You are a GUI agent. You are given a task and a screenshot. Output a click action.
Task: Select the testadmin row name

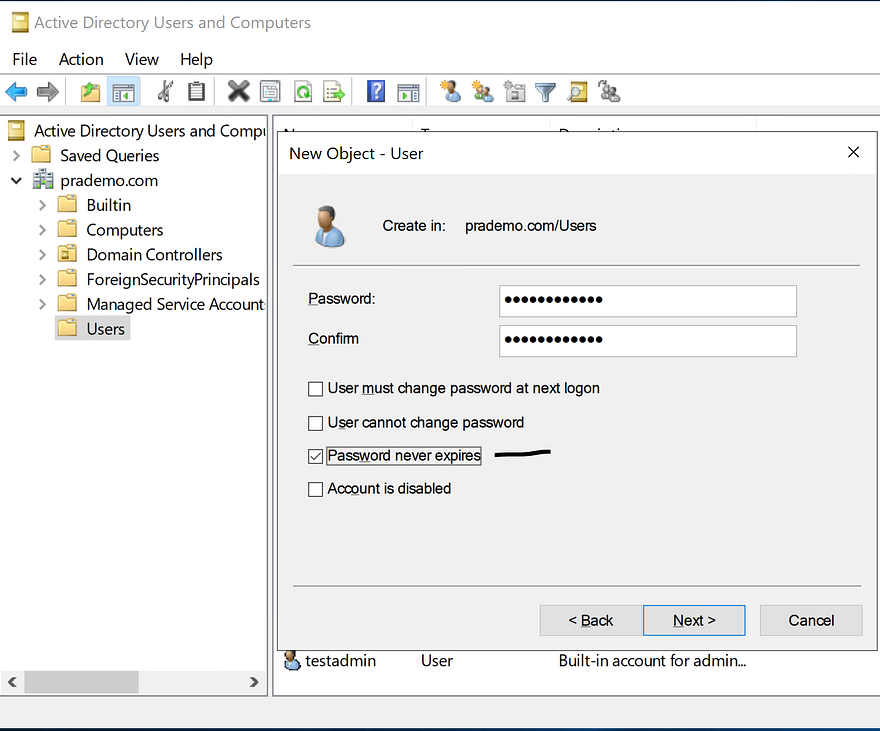tap(340, 660)
